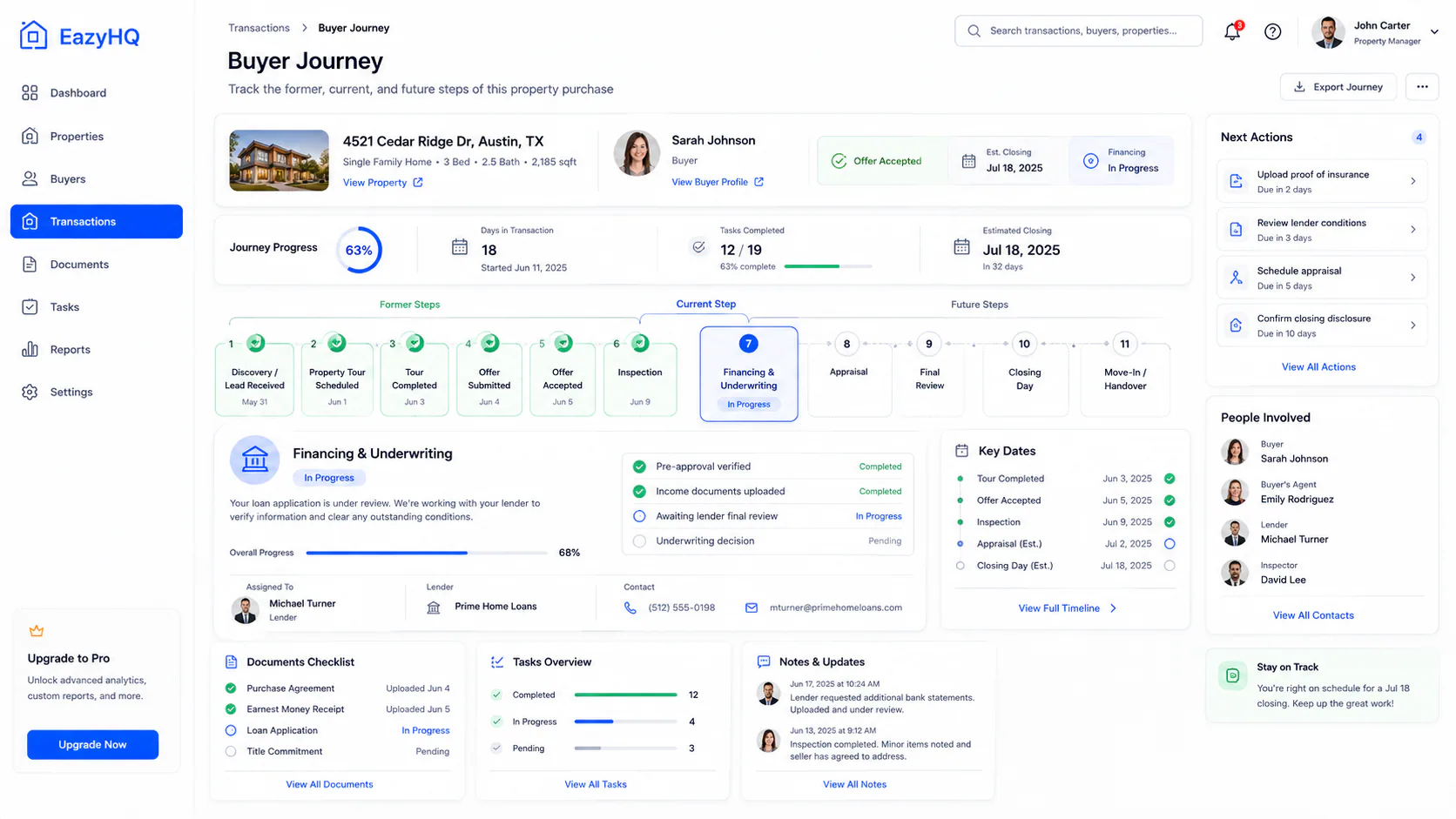
Task: Select Documents in the sidebar
Action: (97, 264)
